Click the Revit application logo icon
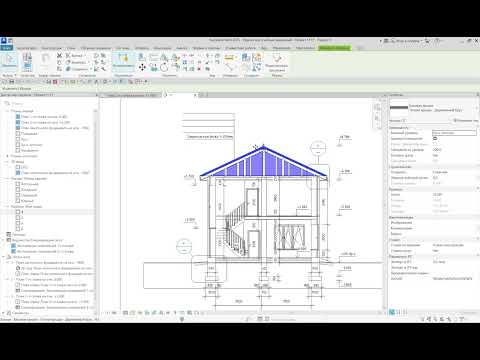 pyautogui.click(x=4, y=41)
